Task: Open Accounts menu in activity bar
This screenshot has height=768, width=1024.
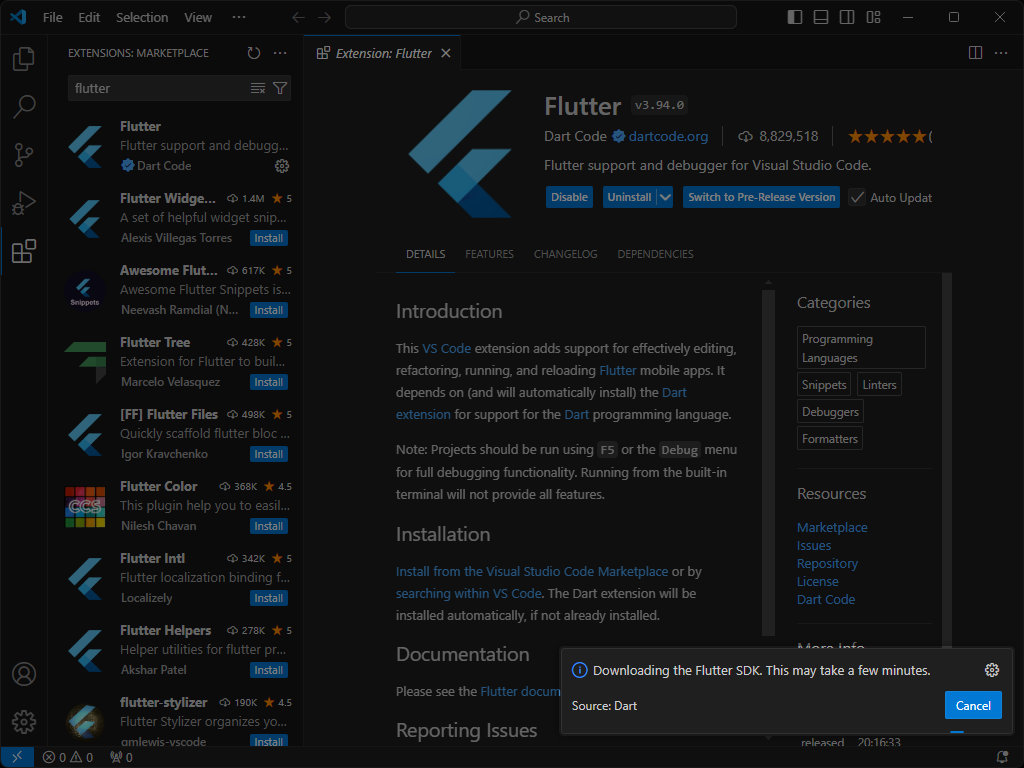Action: pyautogui.click(x=24, y=674)
